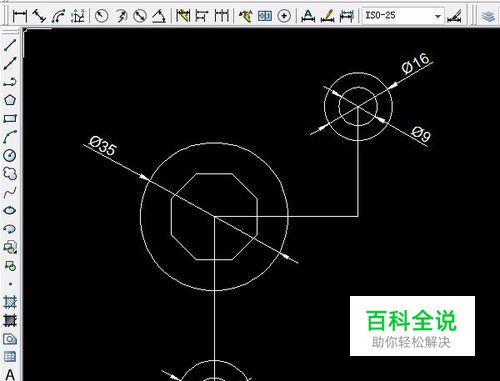Open the Quick Leader tool
Viewport: 500px width, 381px height.
(246, 16)
